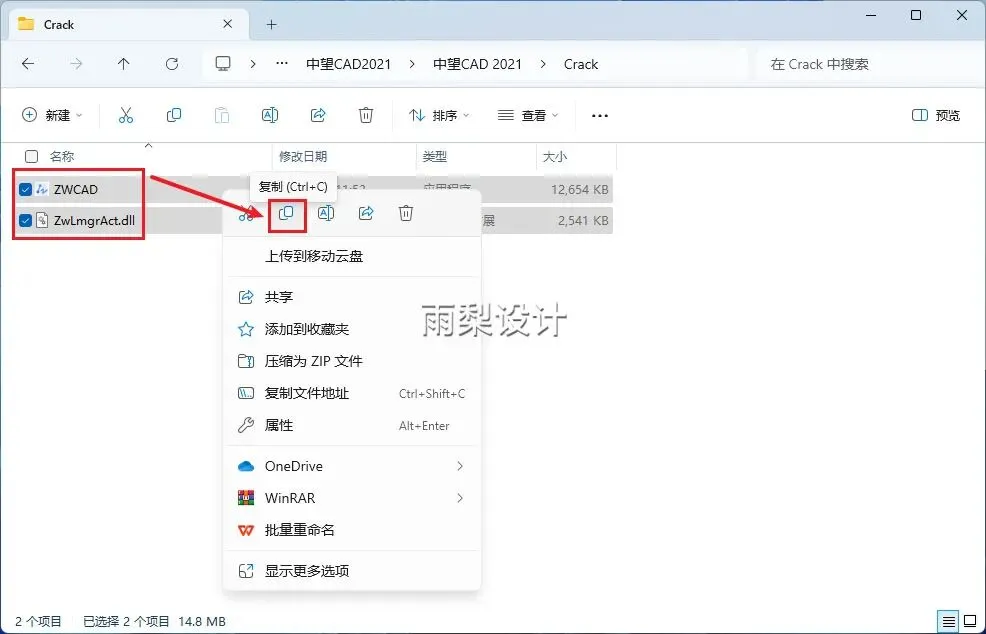Image resolution: width=986 pixels, height=634 pixels.
Task: Toggle the select-all checkbox in header
Action: (31, 157)
